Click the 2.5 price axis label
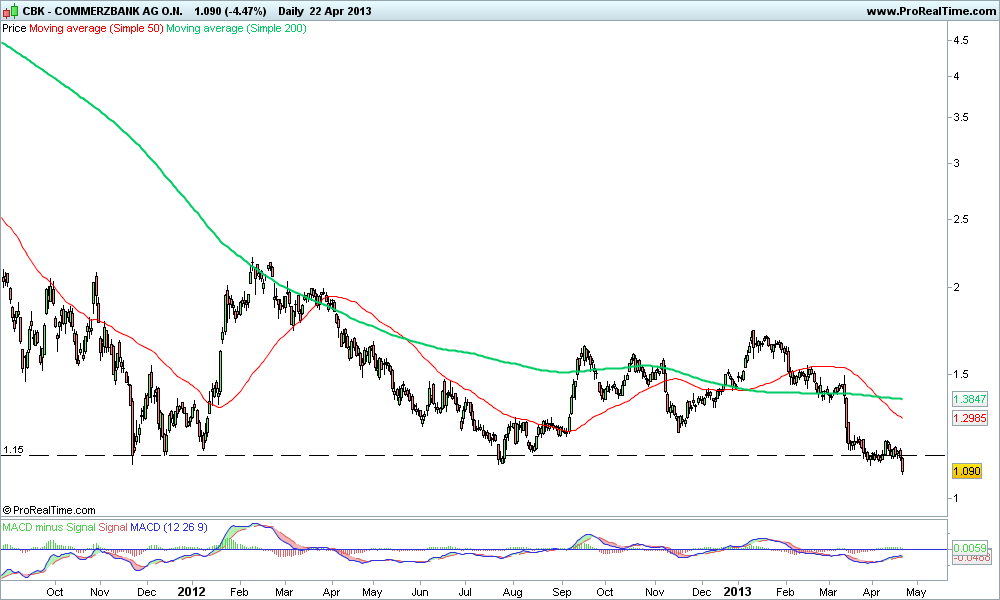 point(960,219)
